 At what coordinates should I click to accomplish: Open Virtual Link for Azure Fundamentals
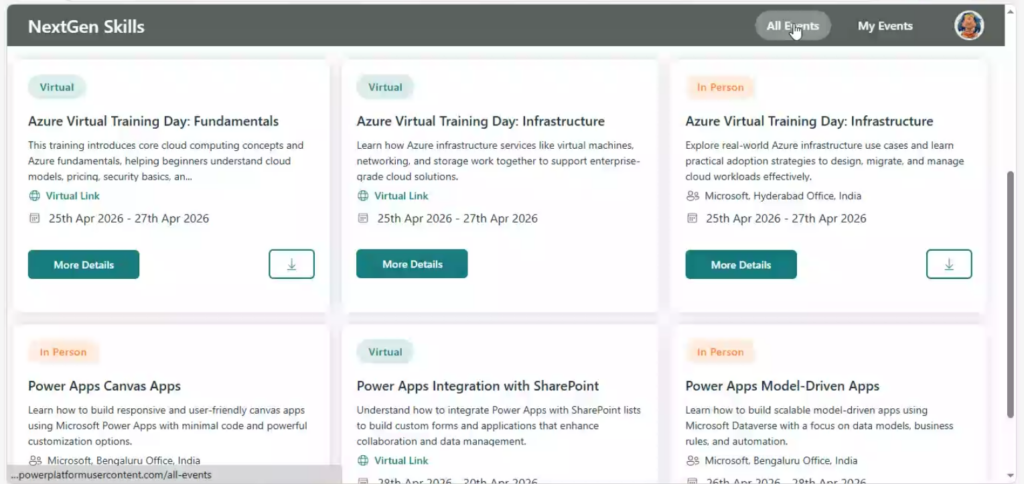click(72, 196)
